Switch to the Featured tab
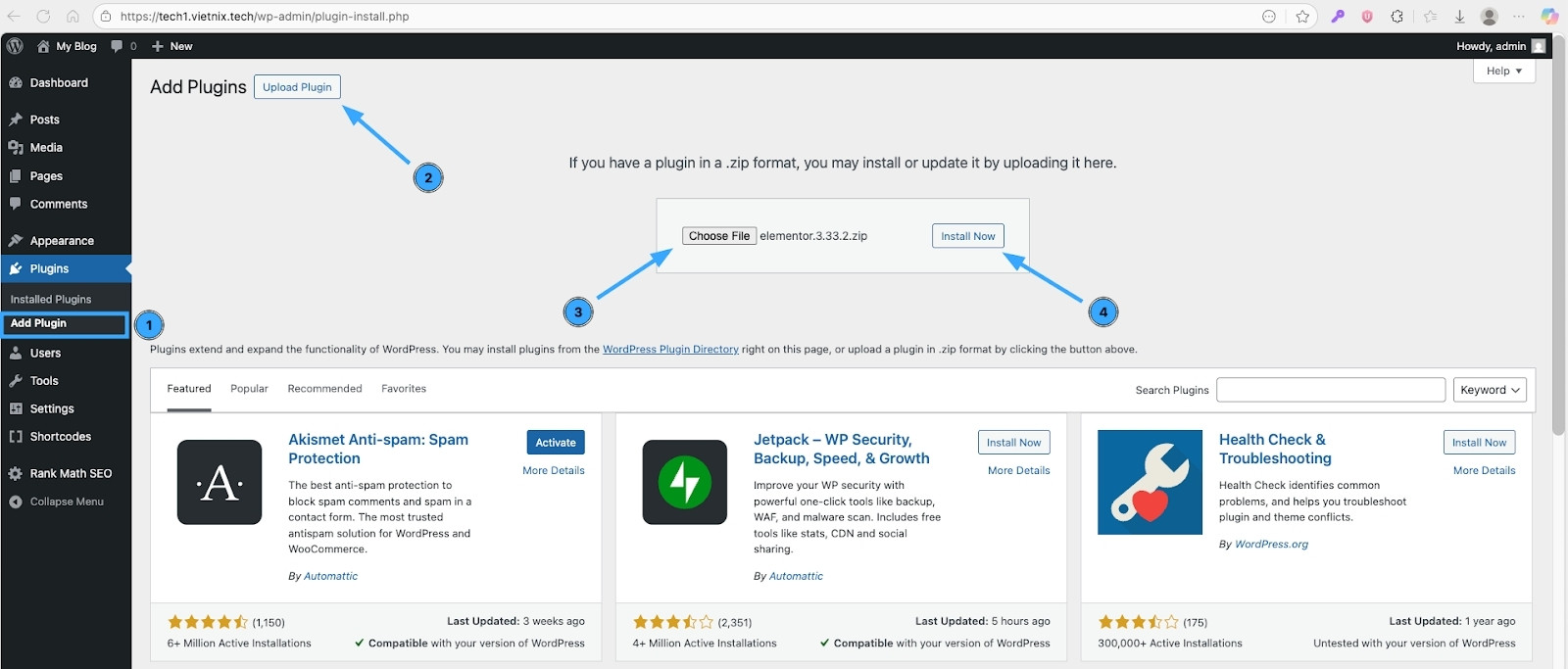 click(x=189, y=389)
